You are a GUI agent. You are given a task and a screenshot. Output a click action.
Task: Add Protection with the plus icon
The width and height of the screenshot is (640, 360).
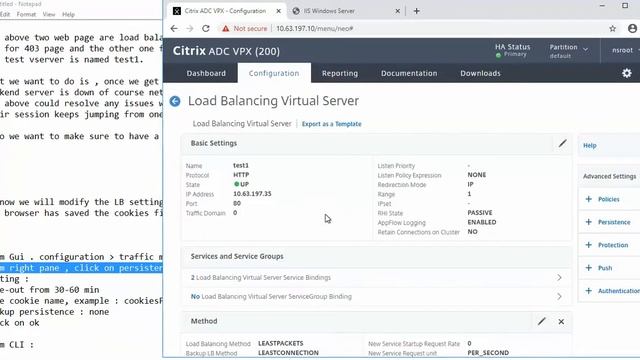589,245
